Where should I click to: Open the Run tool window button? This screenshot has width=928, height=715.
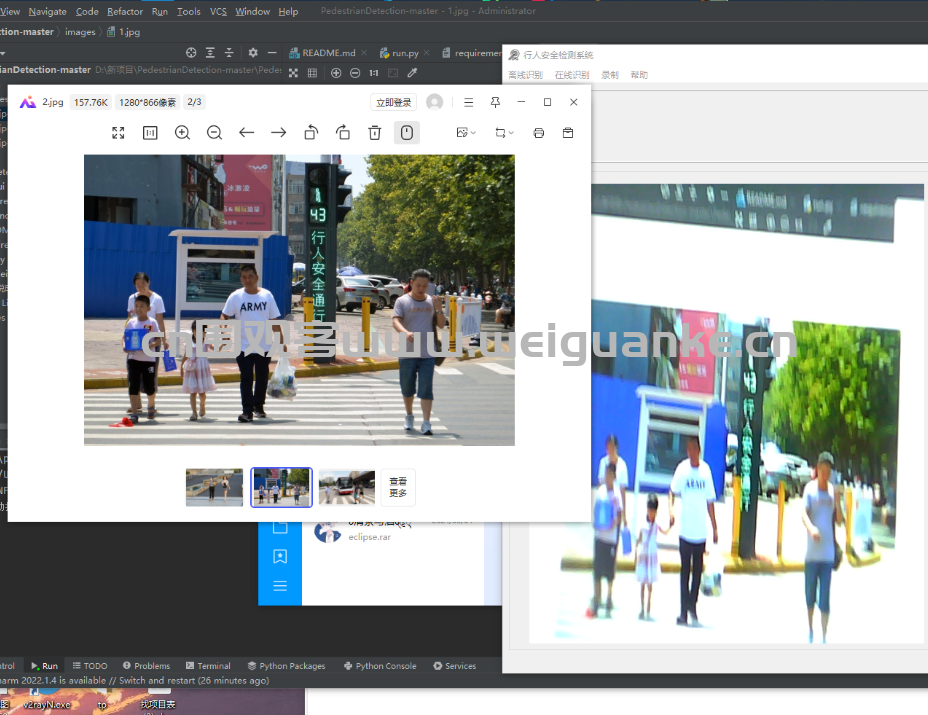pyautogui.click(x=44, y=666)
